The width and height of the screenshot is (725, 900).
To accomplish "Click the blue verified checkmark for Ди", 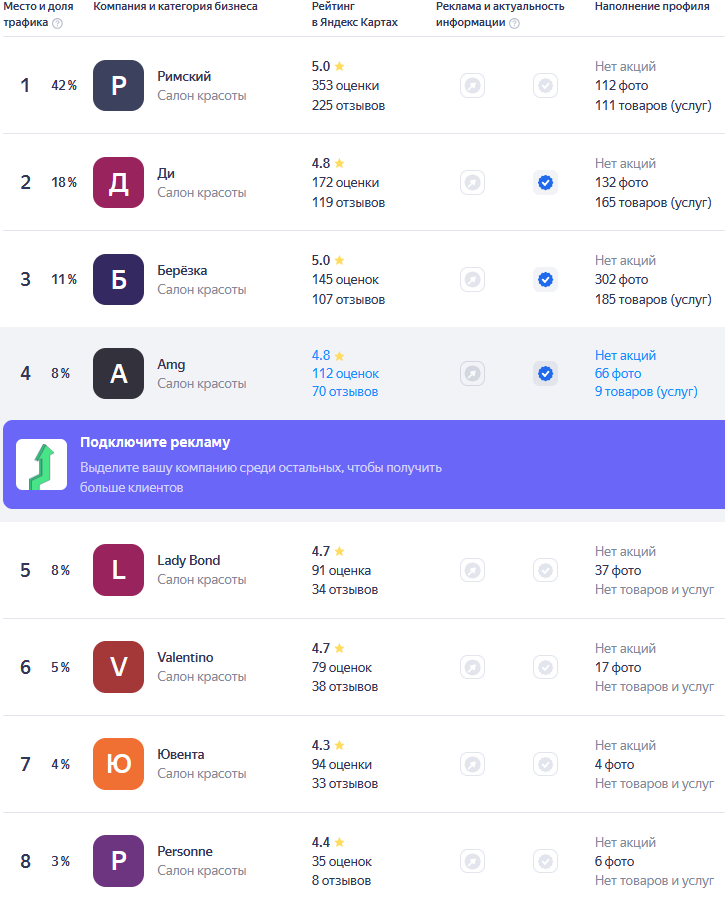I will (x=545, y=183).
